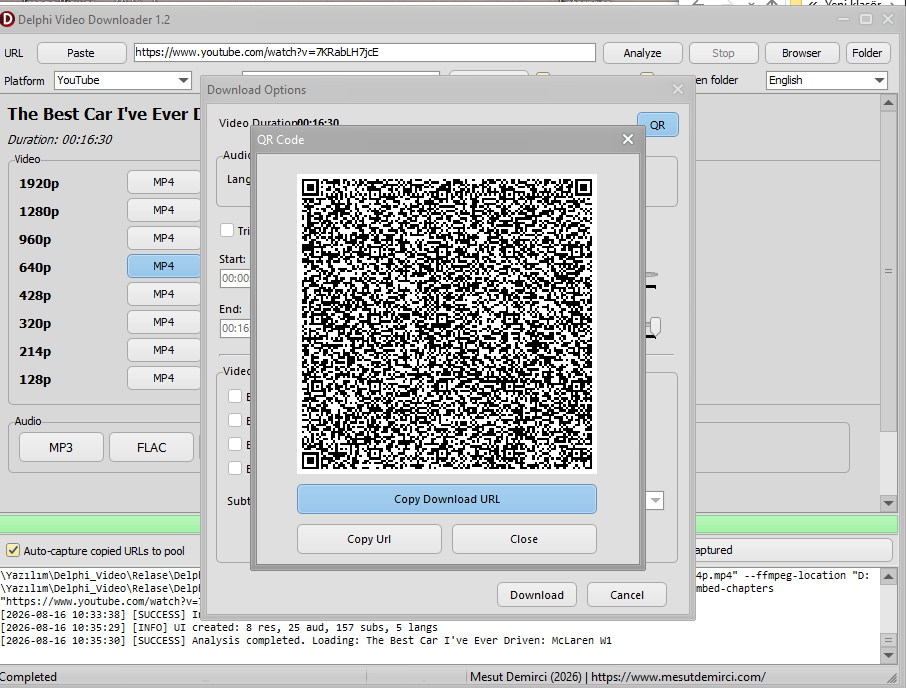Click the end-trim slider handle
The image size is (906, 688).
click(655, 326)
